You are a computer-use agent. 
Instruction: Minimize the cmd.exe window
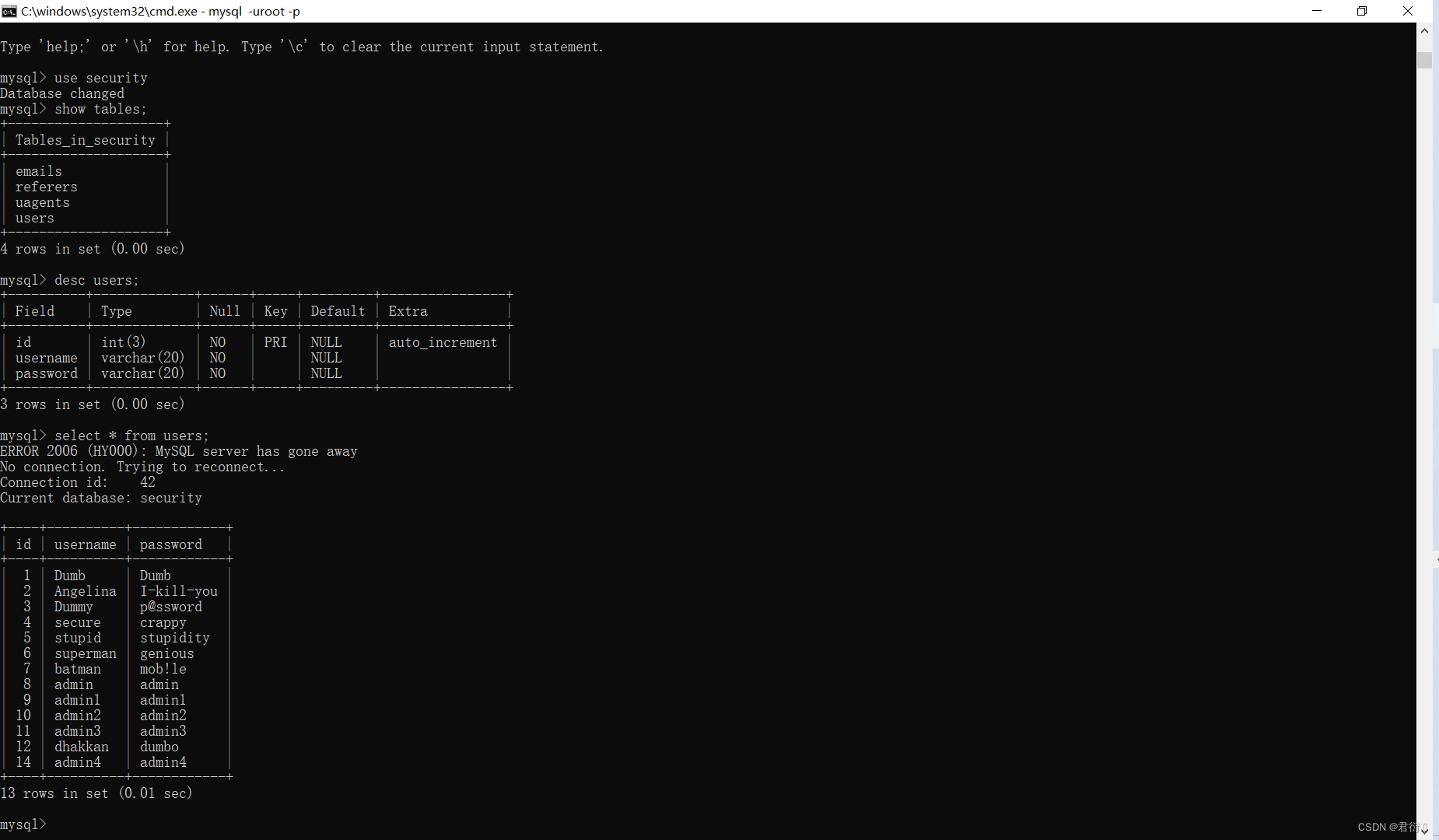[1317, 11]
